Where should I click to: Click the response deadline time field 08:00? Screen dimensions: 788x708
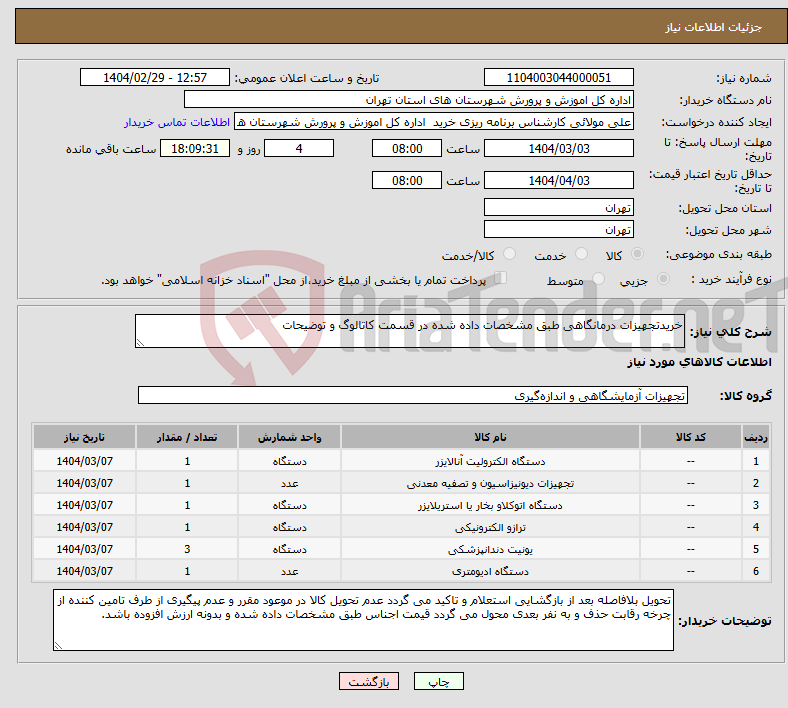click(x=407, y=148)
